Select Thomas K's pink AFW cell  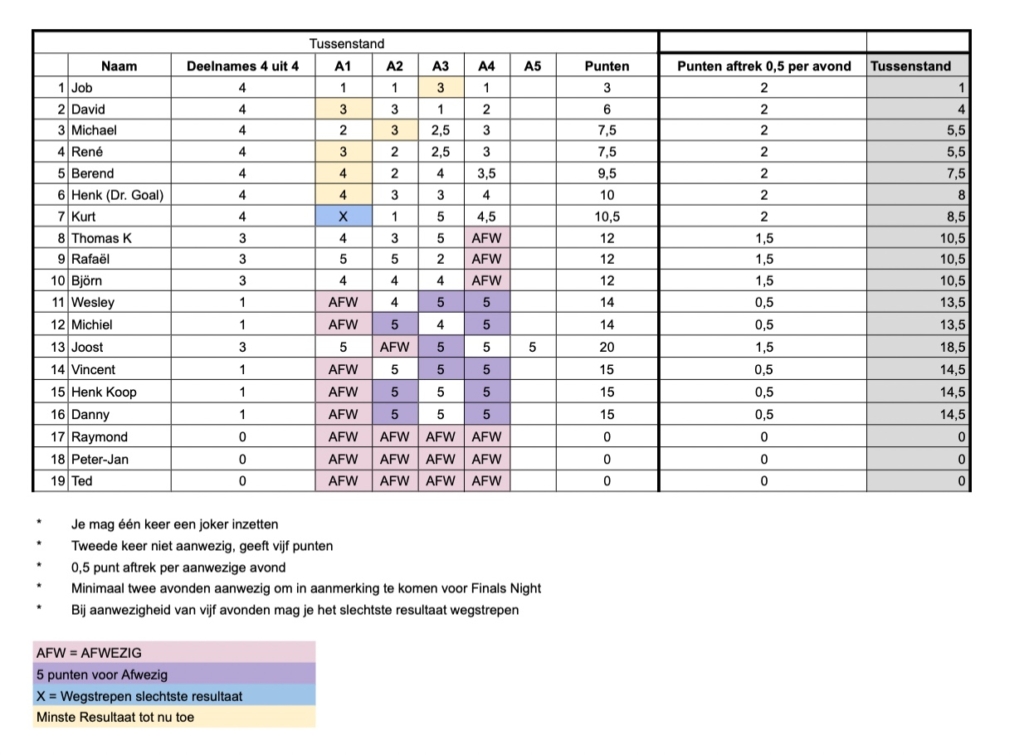[487, 238]
